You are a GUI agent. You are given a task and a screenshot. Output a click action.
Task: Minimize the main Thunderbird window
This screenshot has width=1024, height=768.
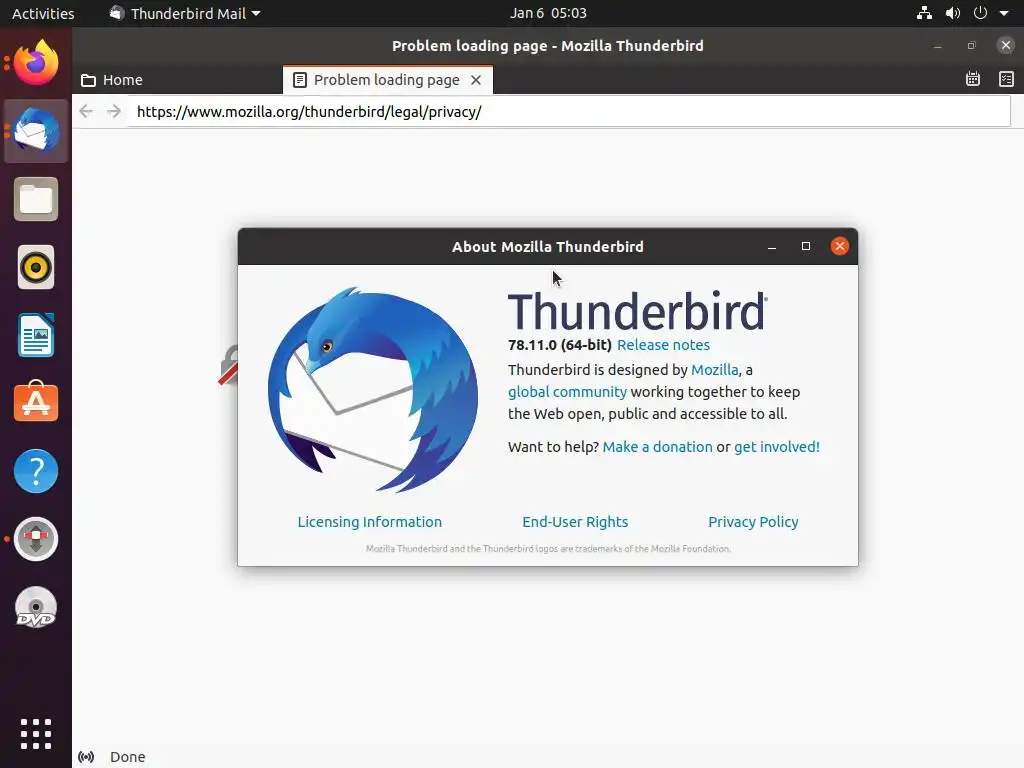(x=938, y=46)
